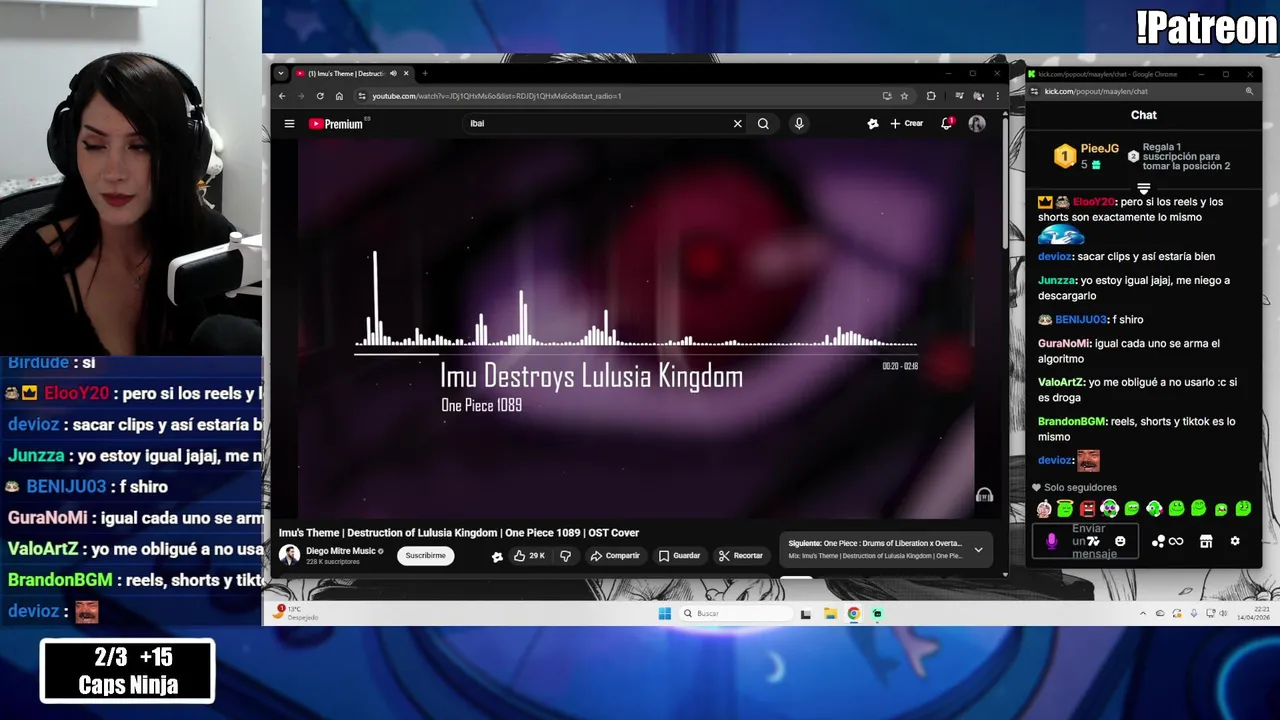This screenshot has height=720, width=1280.
Task: Click the purple microphone icon in chat input
Action: [1051, 541]
